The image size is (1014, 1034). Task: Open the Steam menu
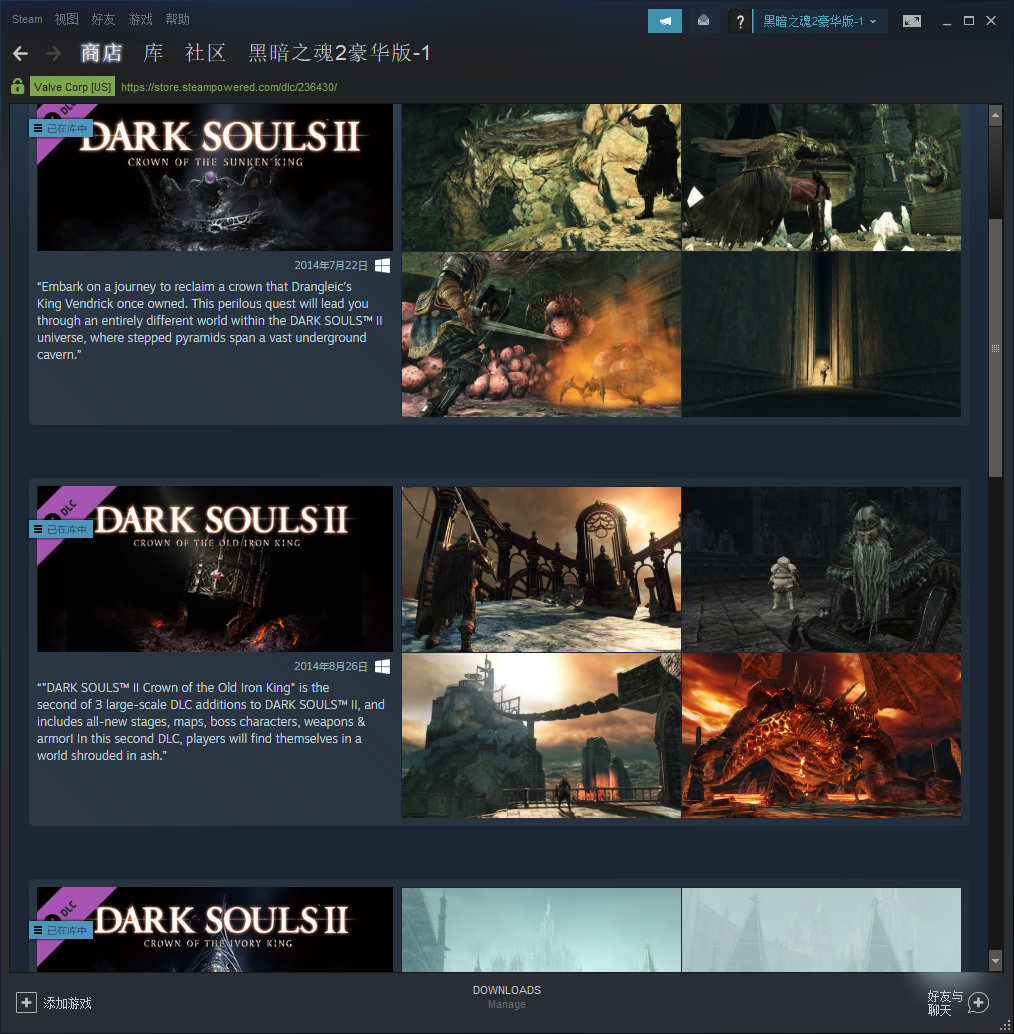(27, 19)
